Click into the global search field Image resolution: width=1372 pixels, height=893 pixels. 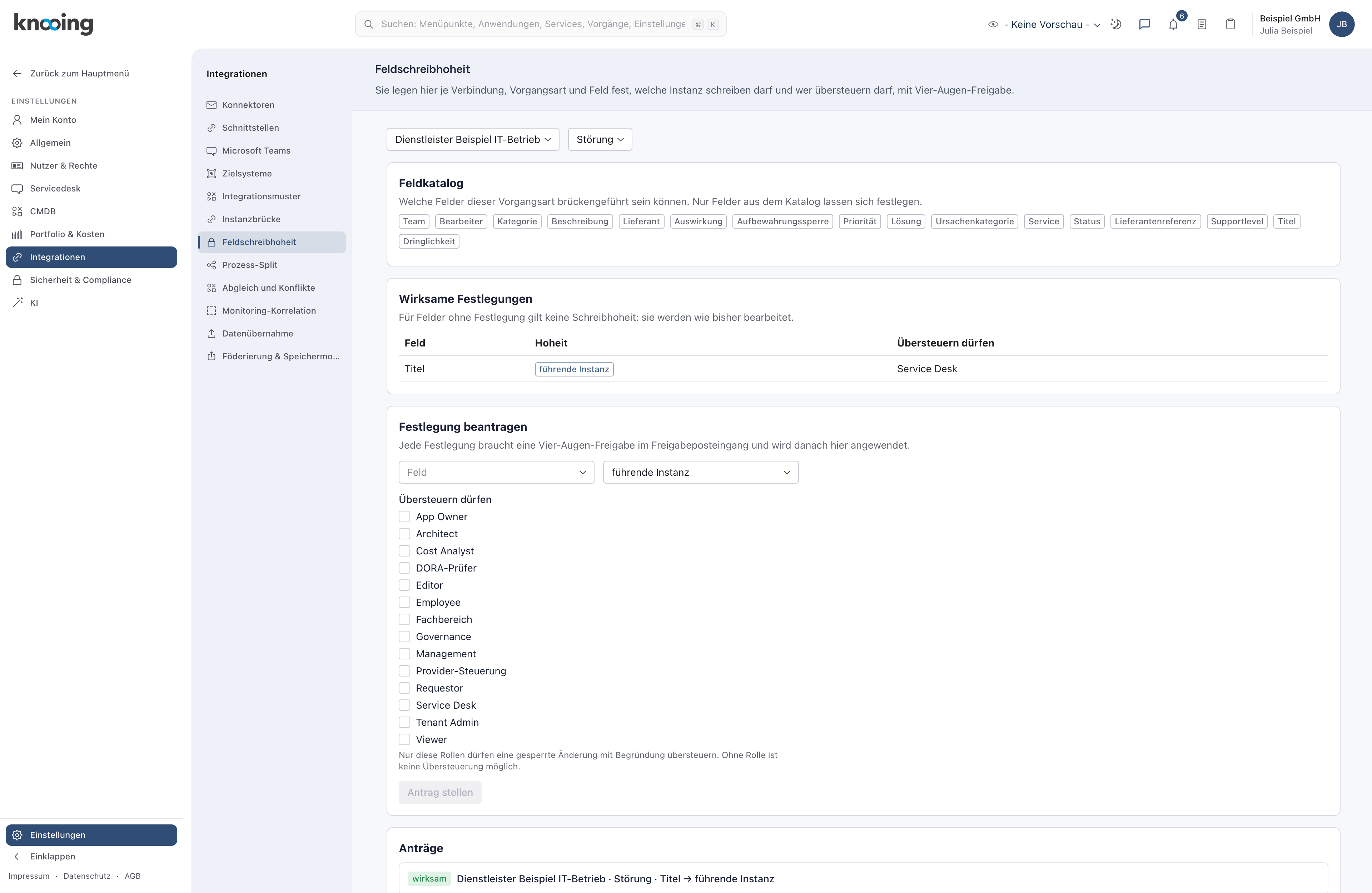click(x=541, y=24)
